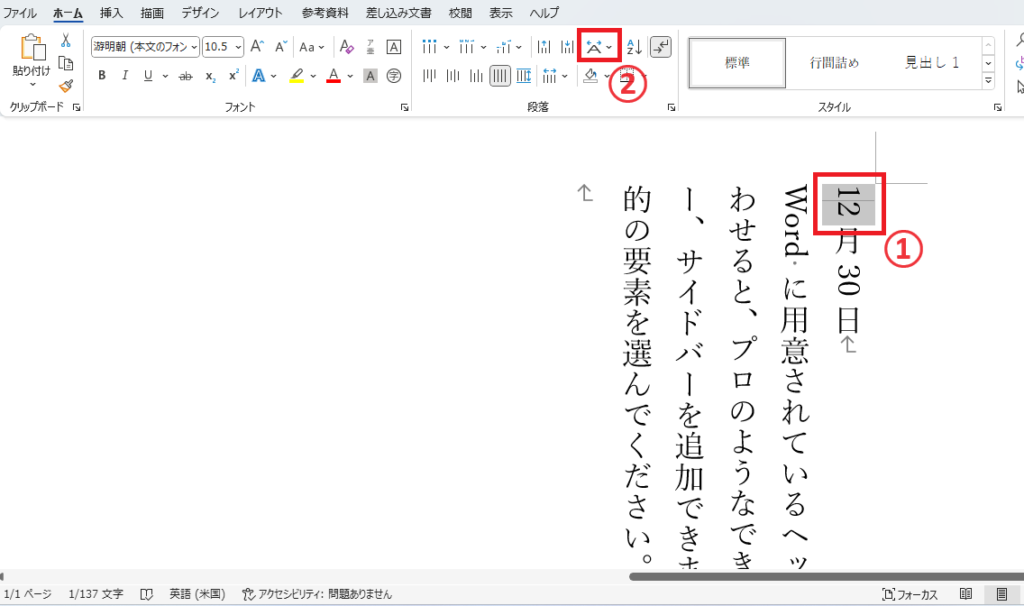Apply the 行間詰め style
This screenshot has height=606, width=1024.
[834, 63]
